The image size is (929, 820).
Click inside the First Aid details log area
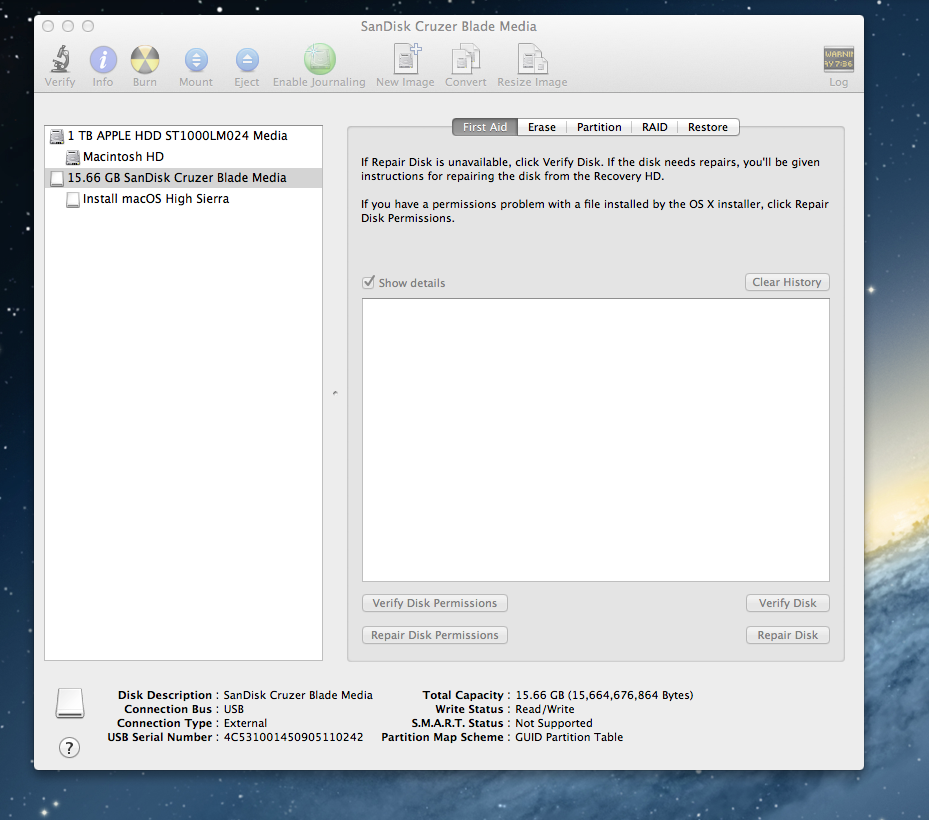pos(595,440)
